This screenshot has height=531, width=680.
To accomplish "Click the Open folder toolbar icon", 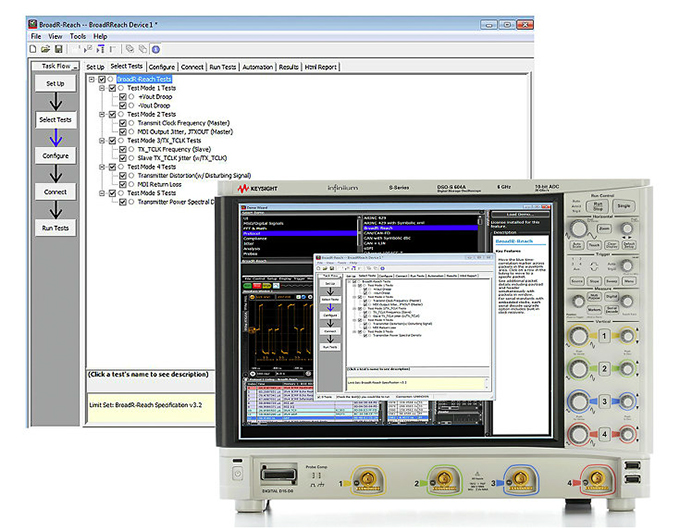I will [x=46, y=49].
